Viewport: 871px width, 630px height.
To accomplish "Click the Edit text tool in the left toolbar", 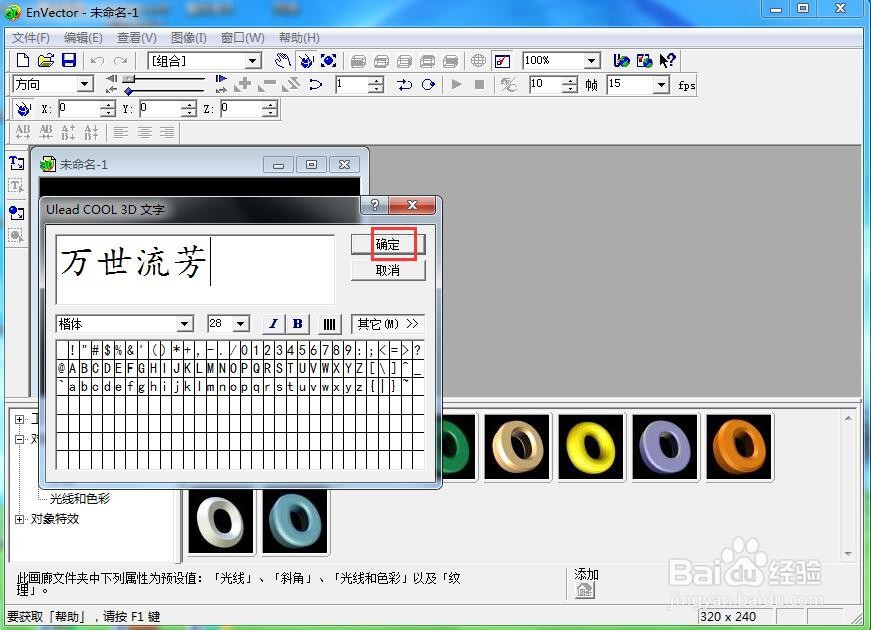I will 17,186.
